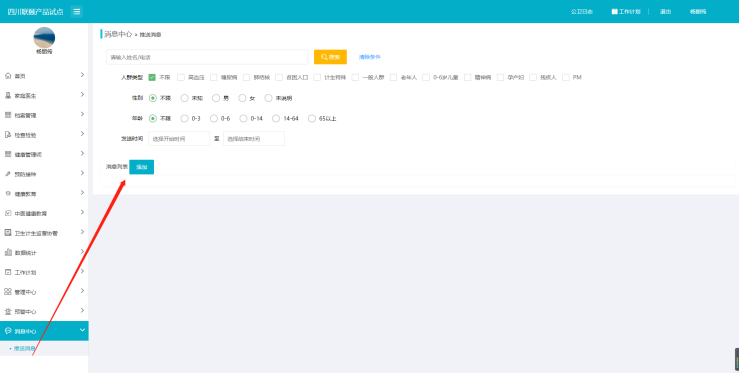Screen dimensions: 740x374
Task: Expand the 首页 chevron in sidebar
Action: (x=82, y=75)
